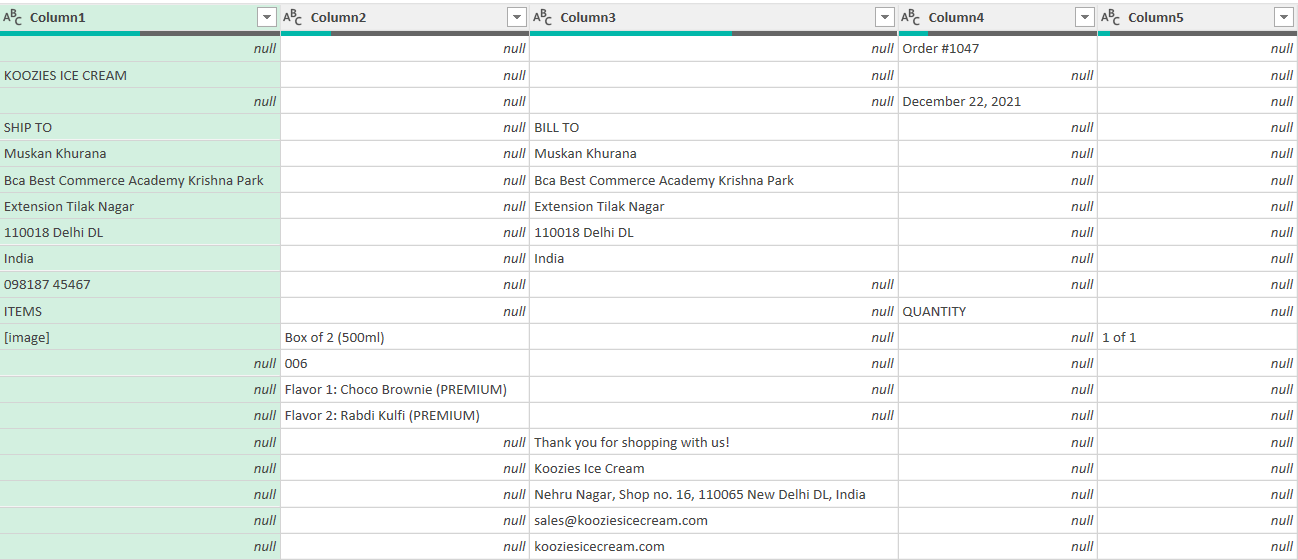This screenshot has width=1298, height=560.
Task: Select 'Muskan Khurana' in Column1
Action: [x=140, y=153]
